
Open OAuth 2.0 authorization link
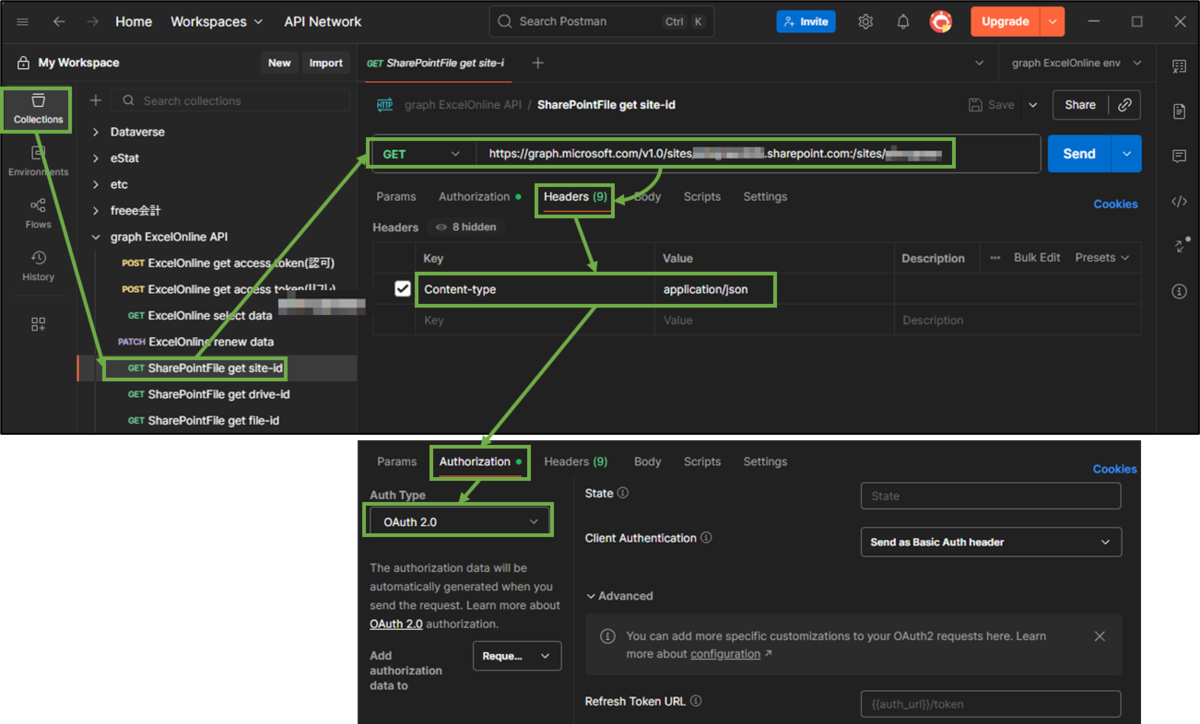point(396,624)
